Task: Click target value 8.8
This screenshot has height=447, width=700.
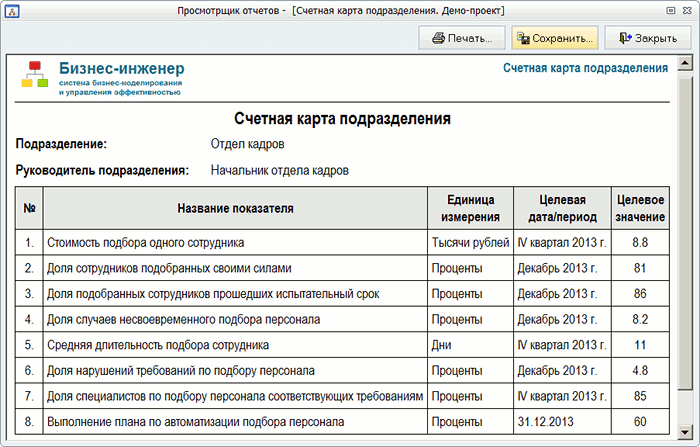Action: 640,242
